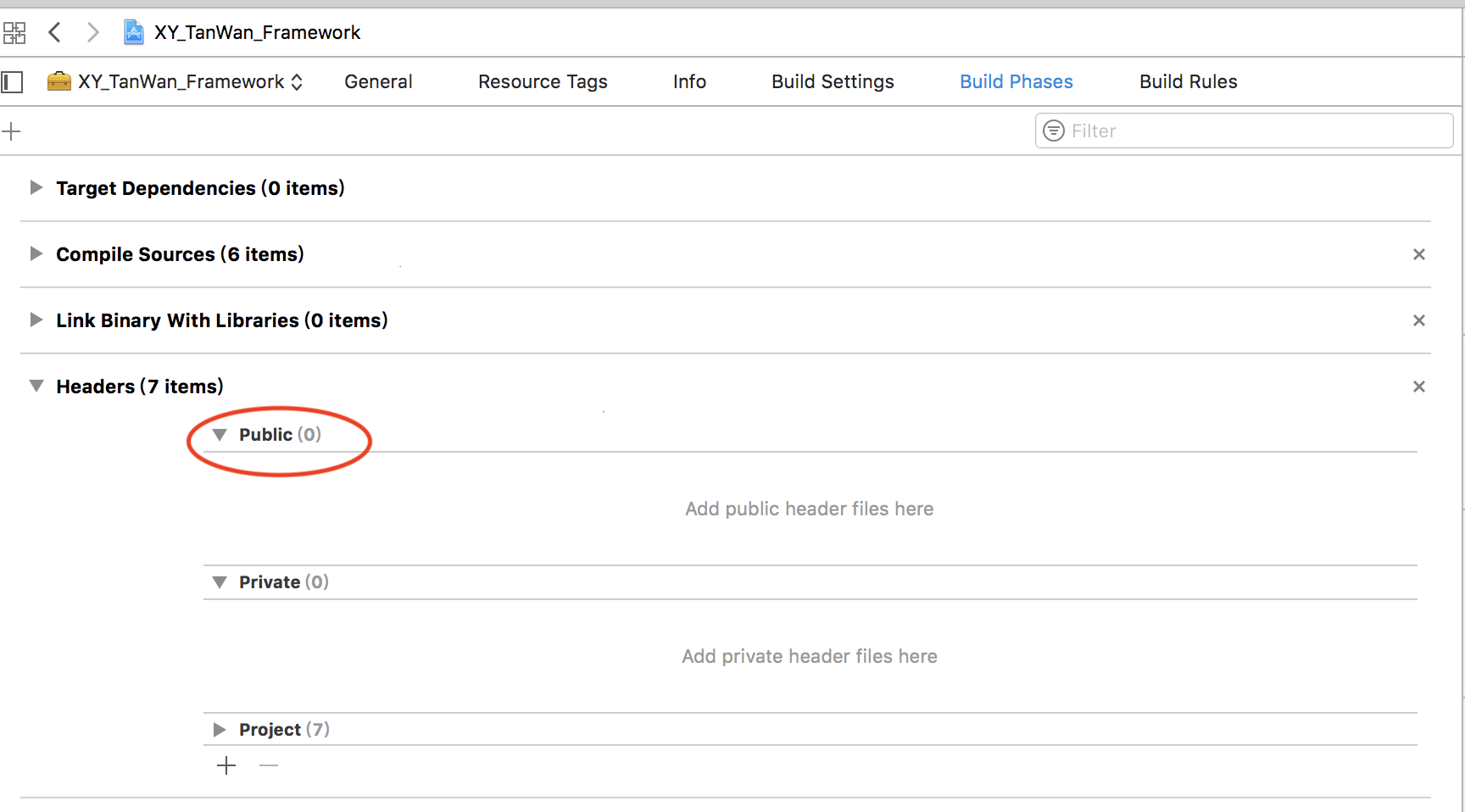
Task: Select the Build Phases tab
Action: pyautogui.click(x=1016, y=82)
